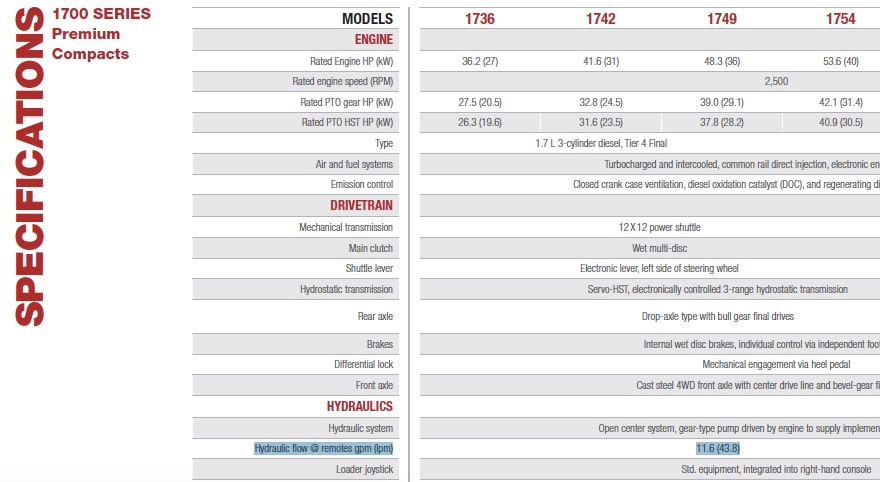
Task: Select the 1742 model column header
Action: pyautogui.click(x=600, y=19)
